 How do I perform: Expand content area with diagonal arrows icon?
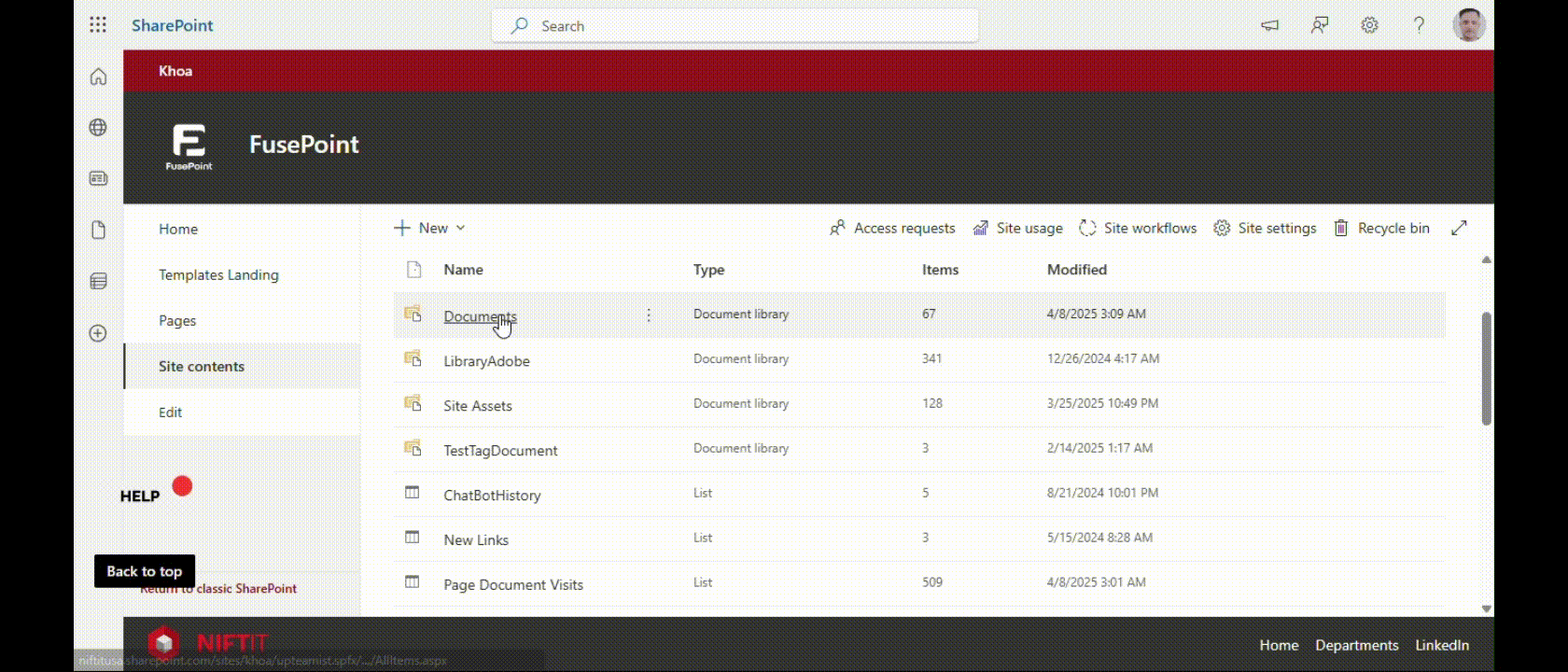tap(1459, 228)
